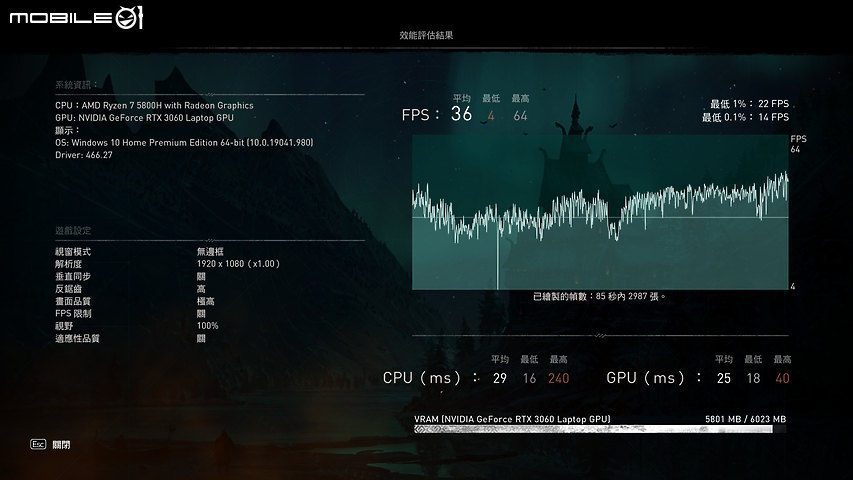
Task: Click the 最低 1%: 22 FPS text
Action: click(749, 103)
